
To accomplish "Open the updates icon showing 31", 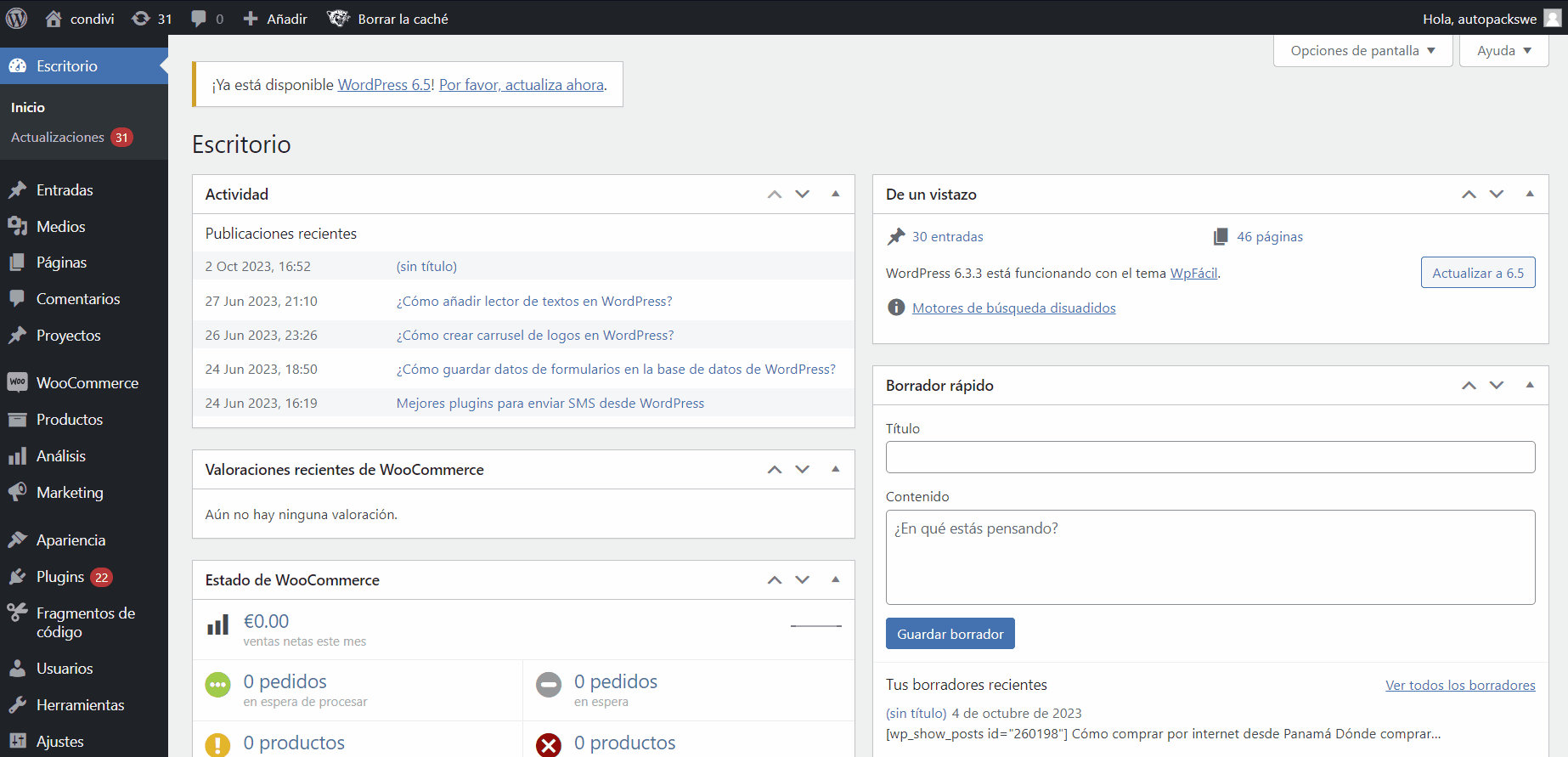I will click(x=141, y=19).
